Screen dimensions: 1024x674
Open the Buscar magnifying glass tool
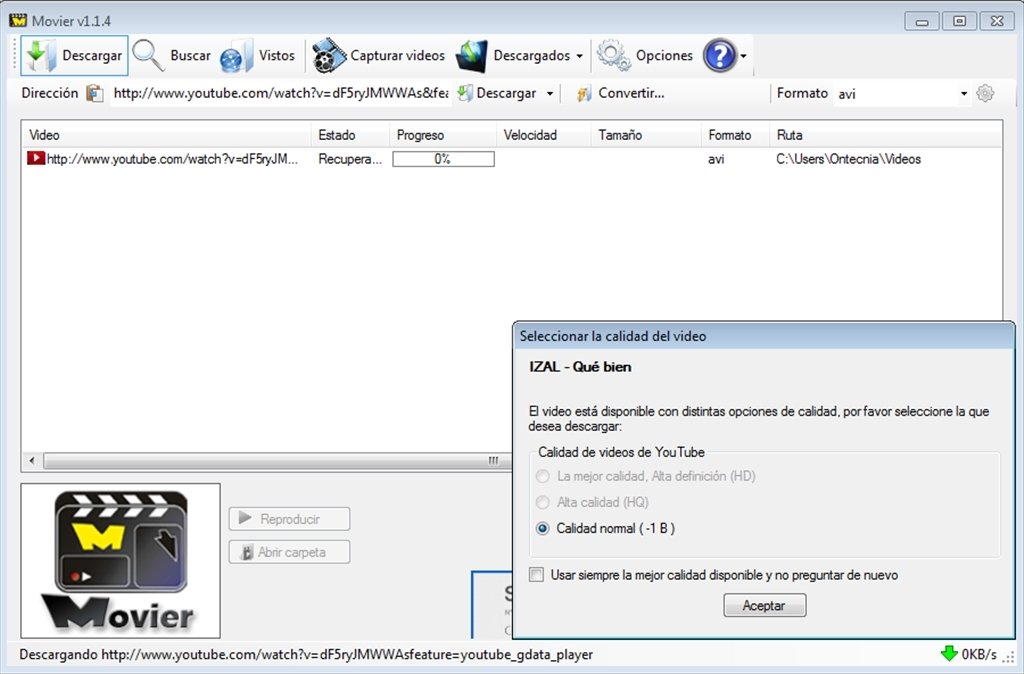(x=148, y=56)
